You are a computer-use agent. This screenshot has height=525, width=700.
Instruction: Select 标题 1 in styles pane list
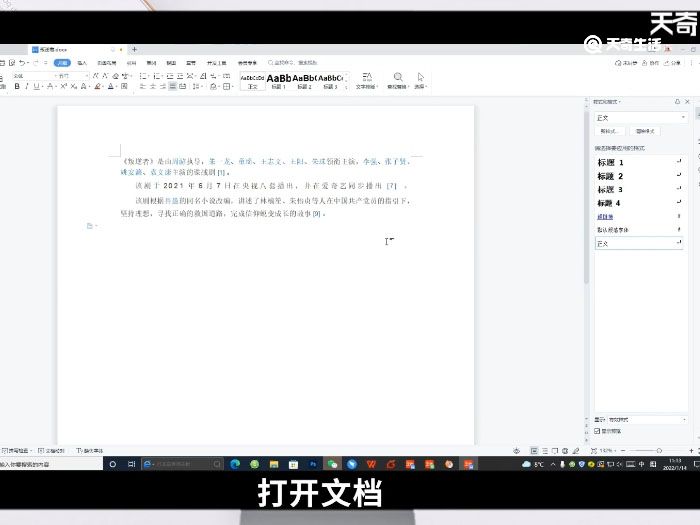[639, 162]
